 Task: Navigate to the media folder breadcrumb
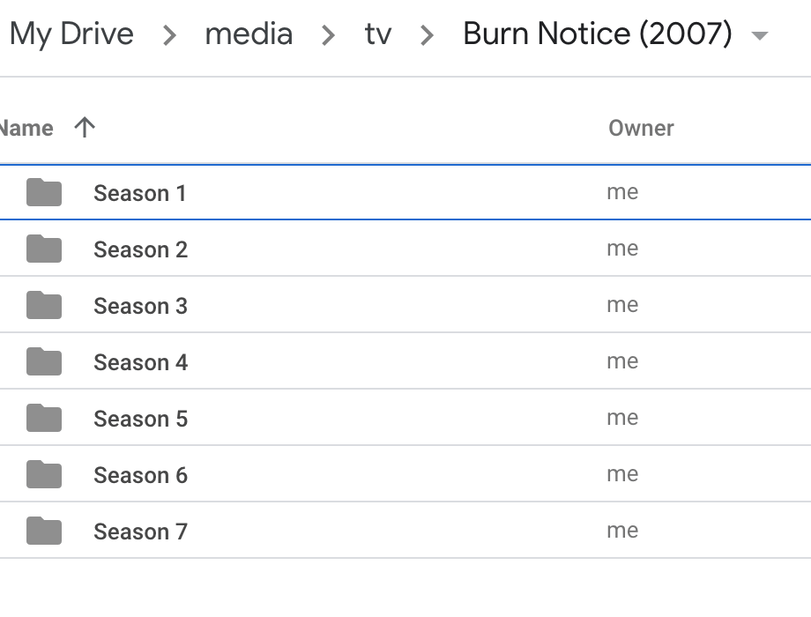coord(248,34)
